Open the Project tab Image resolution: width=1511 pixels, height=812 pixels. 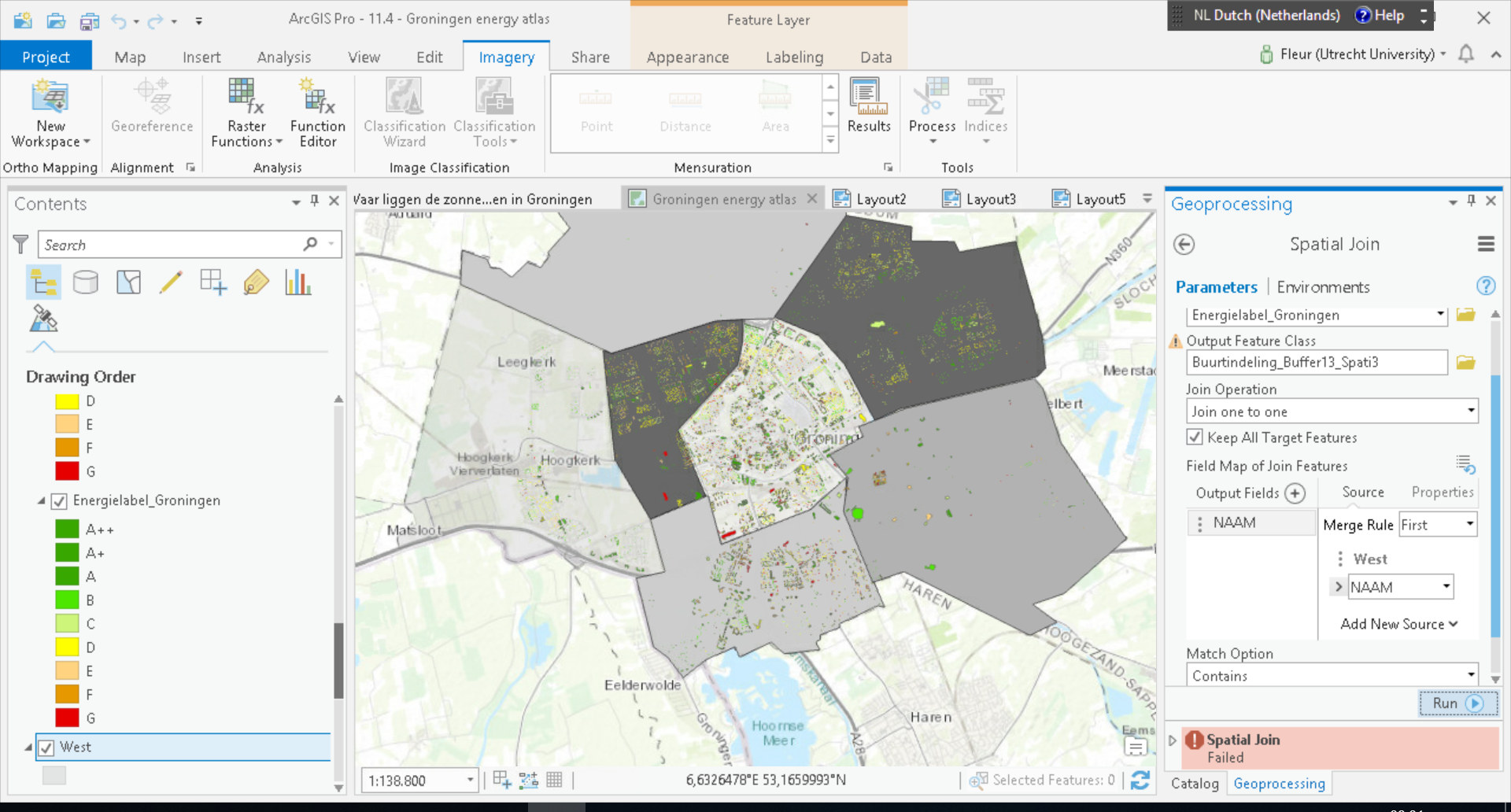46,57
